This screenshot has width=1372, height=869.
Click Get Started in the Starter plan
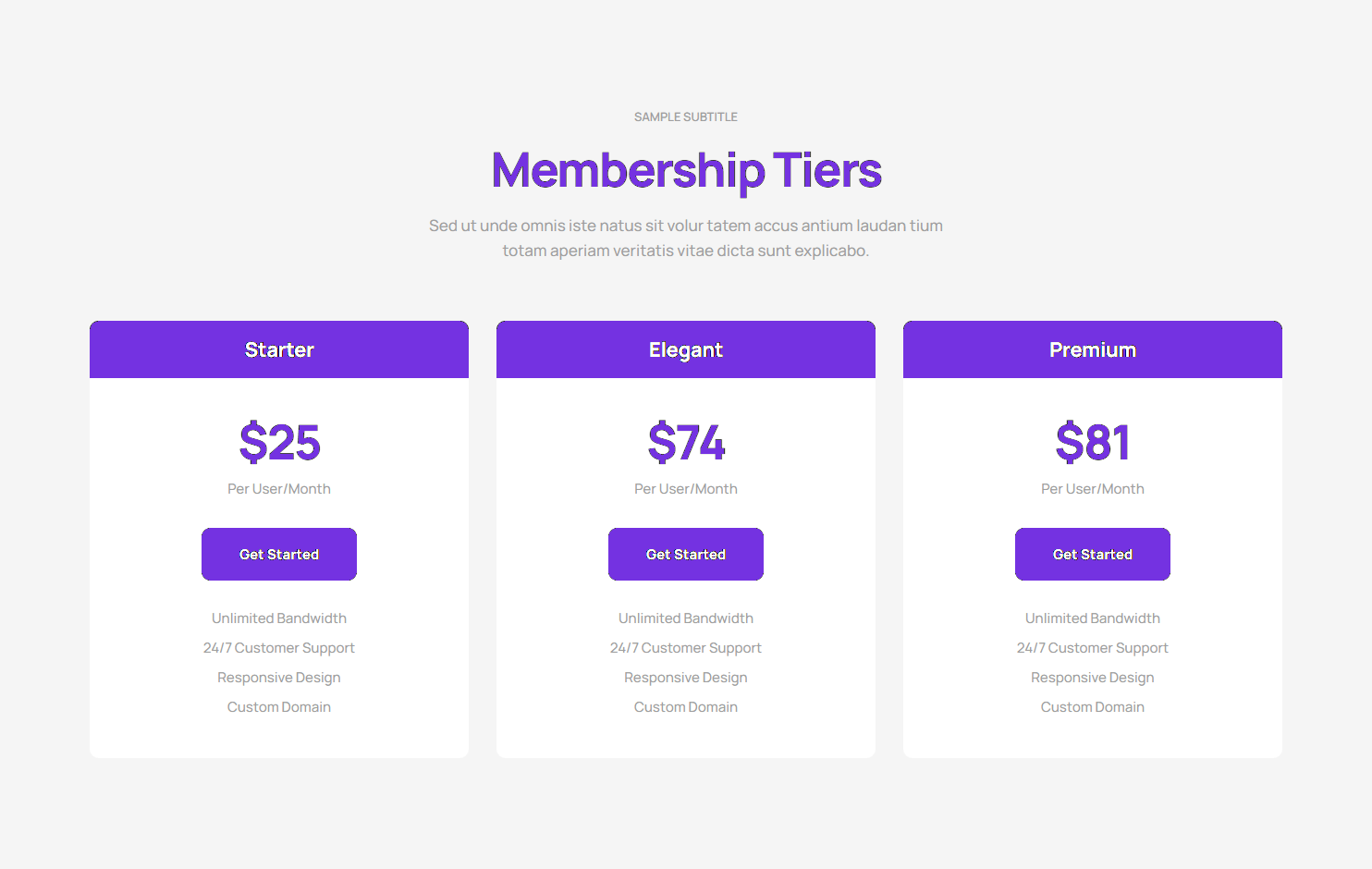pos(279,555)
